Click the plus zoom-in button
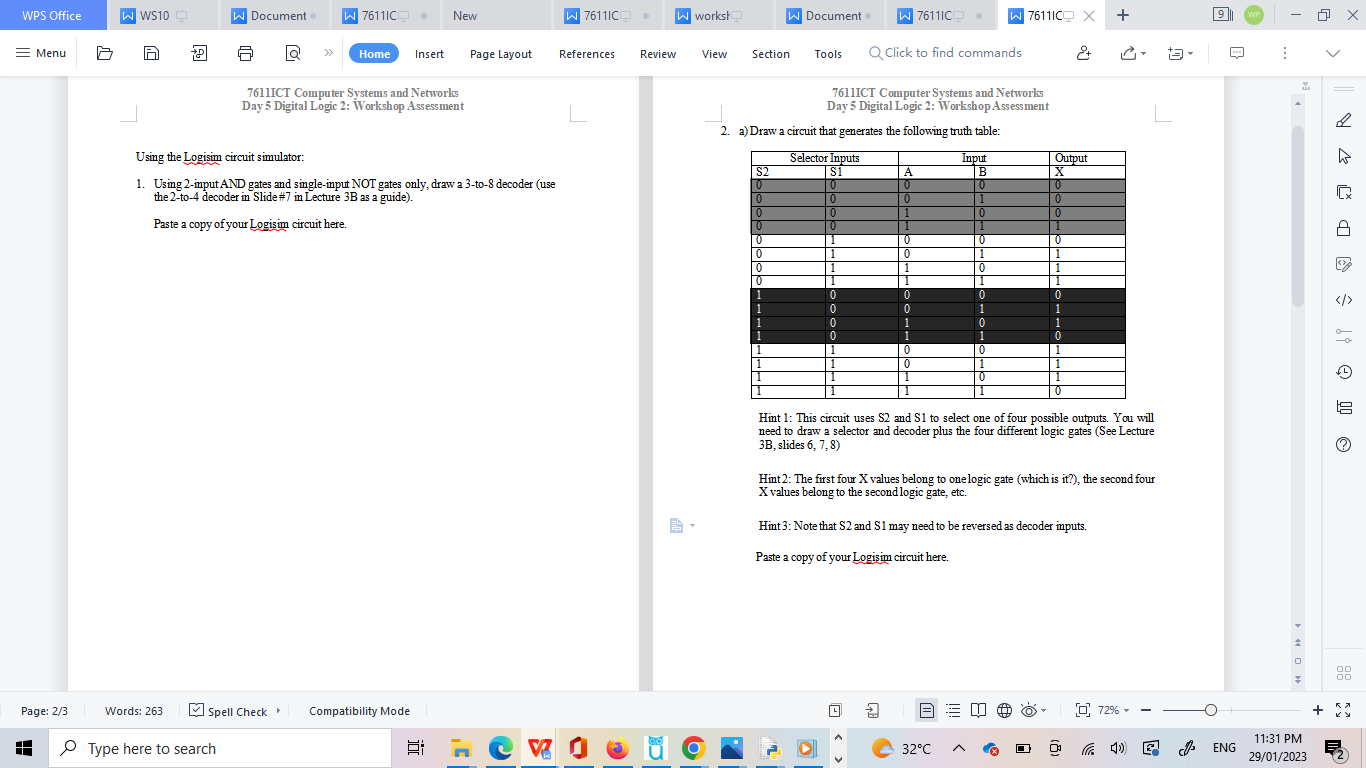The width and height of the screenshot is (1366, 768). point(1317,711)
